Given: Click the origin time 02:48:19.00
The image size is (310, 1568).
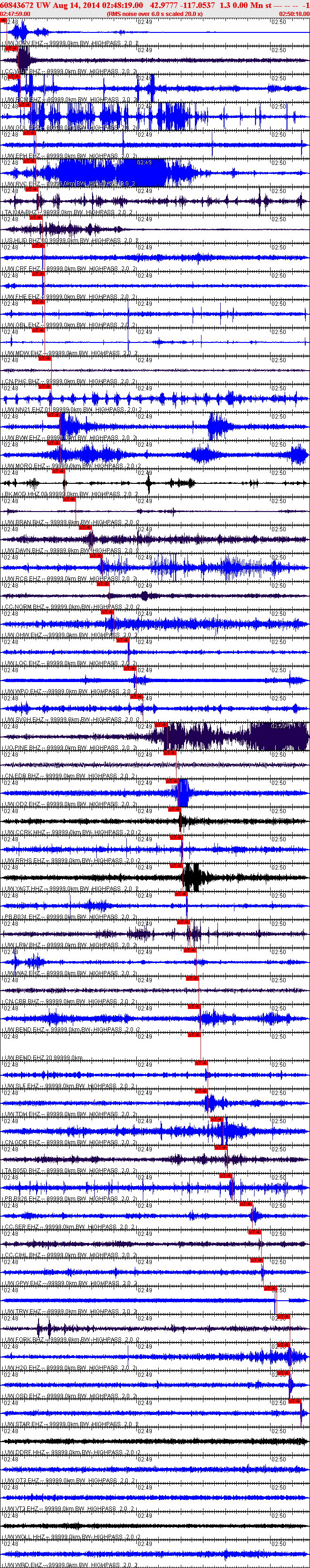Looking at the screenshot, I should click(123, 5).
